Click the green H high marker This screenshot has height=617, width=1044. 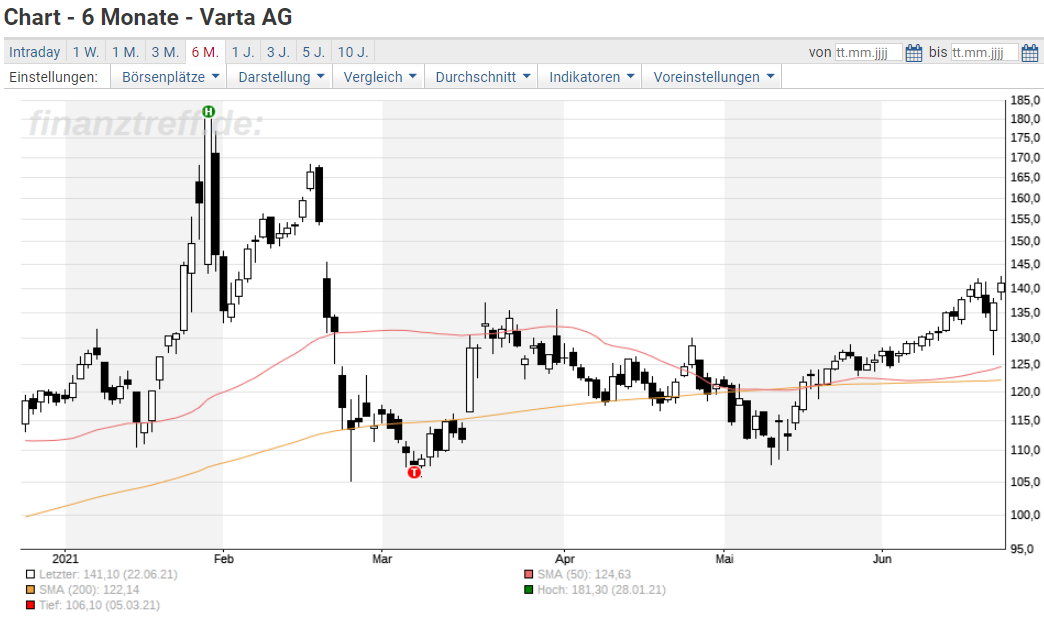[208, 111]
